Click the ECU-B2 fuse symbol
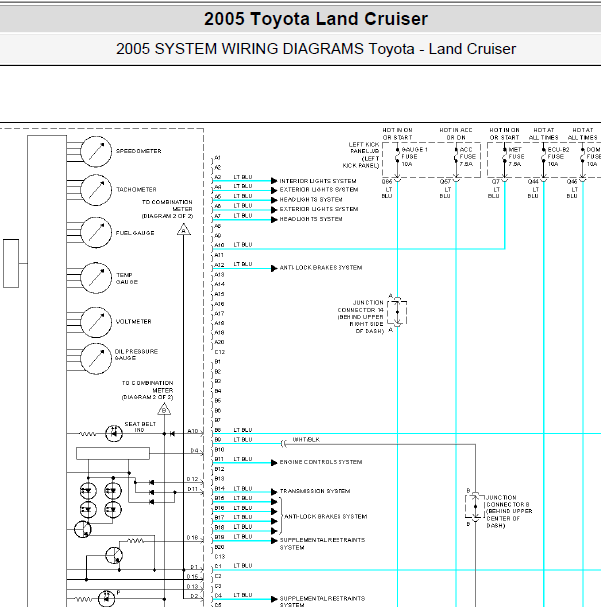This screenshot has height=607, width=601. tap(543, 157)
